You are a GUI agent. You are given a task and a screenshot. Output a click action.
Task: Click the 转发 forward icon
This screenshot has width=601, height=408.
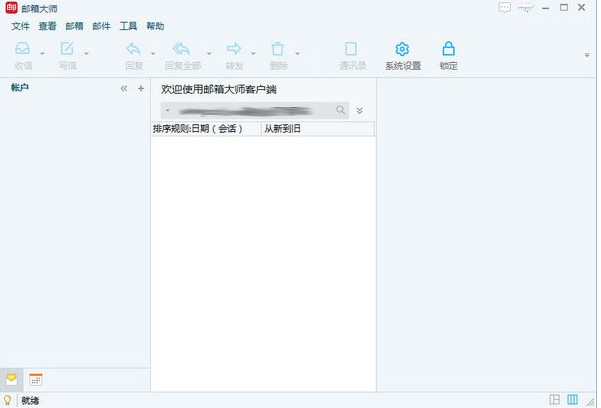coord(234,49)
